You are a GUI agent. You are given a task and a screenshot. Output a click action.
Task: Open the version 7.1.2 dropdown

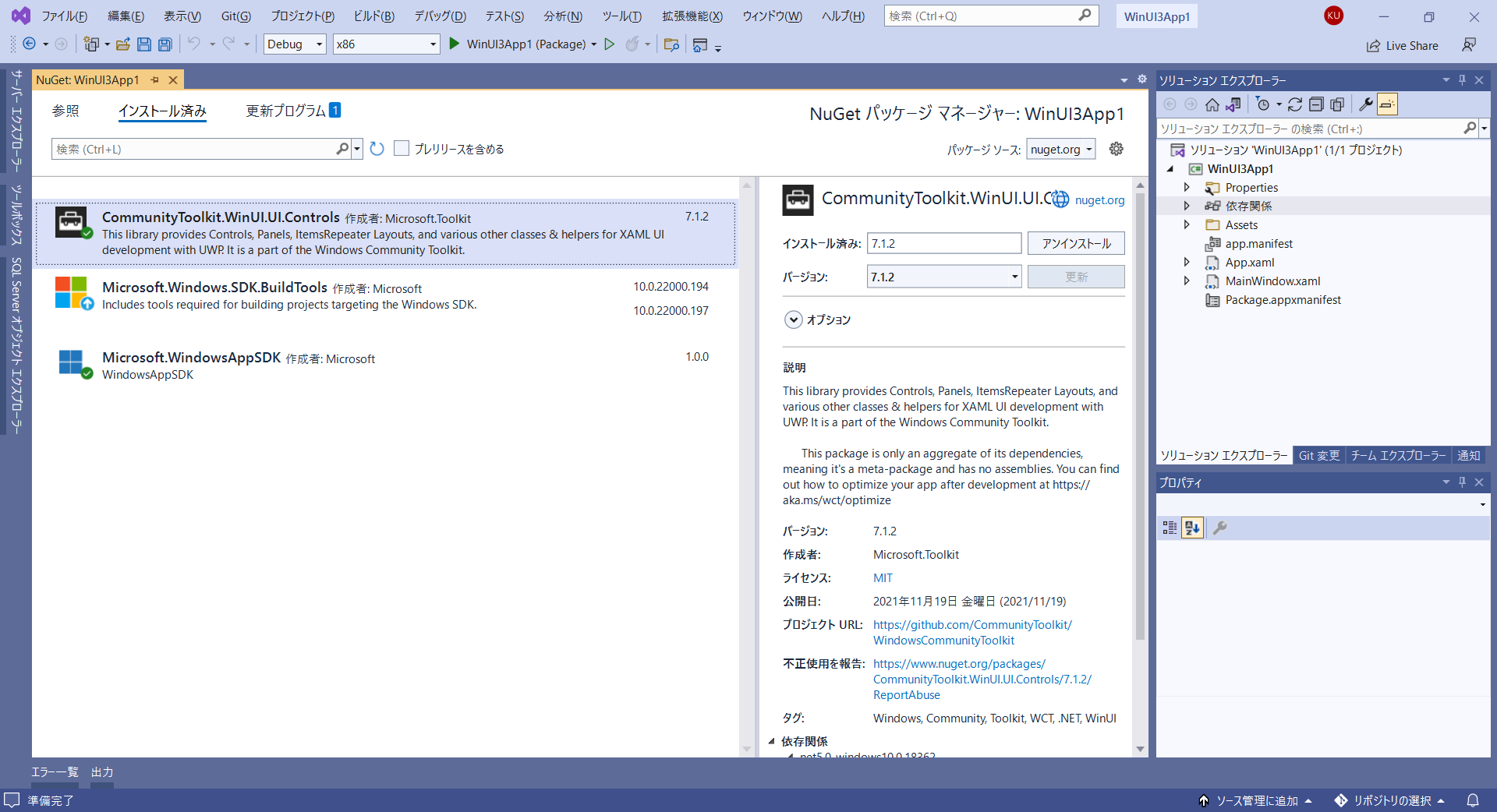(x=944, y=277)
